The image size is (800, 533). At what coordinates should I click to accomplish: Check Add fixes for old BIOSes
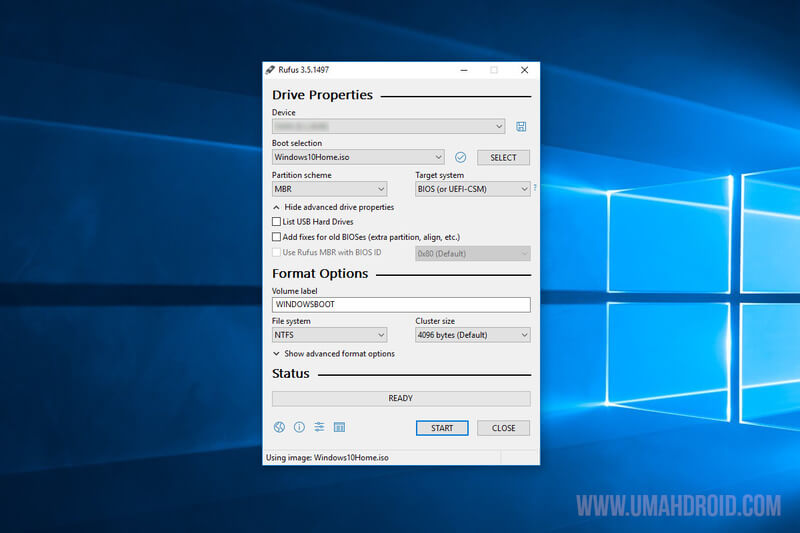point(276,237)
